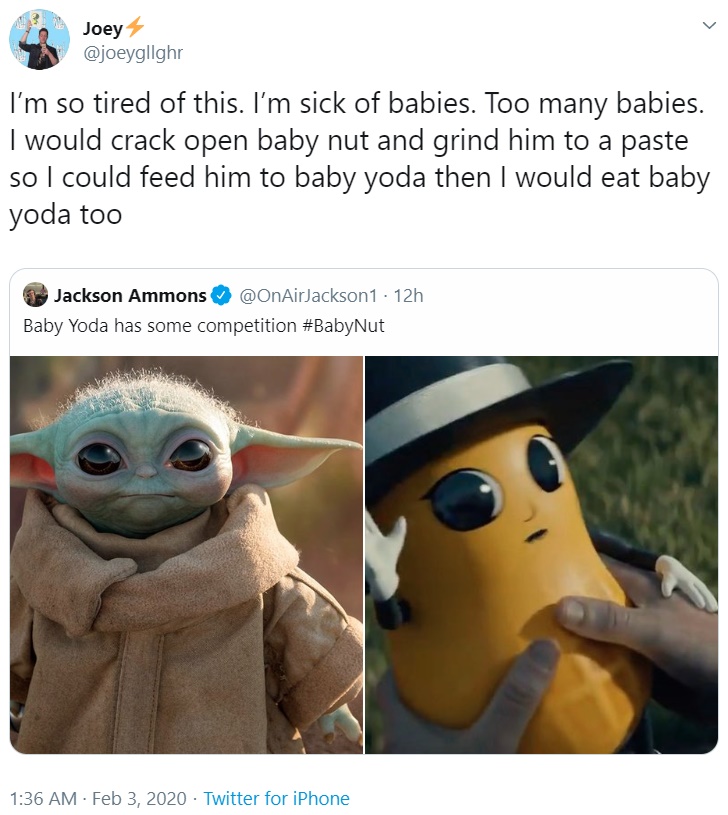Screen dimensions: 728x815
Task: Click the 1:36 AM · Feb 3, 2020 timestamp
Action: point(98,798)
